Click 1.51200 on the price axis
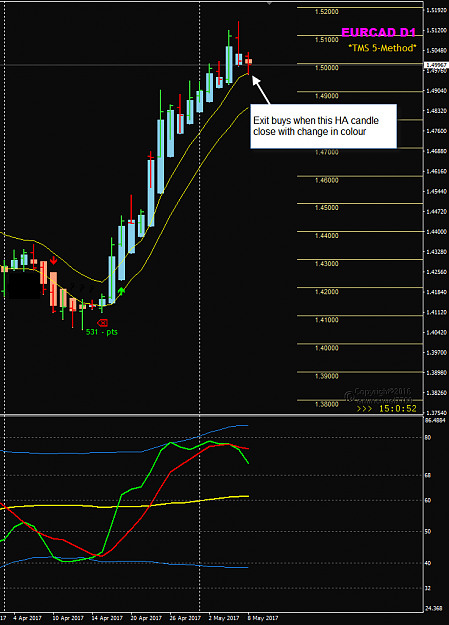Screen dimensions: 449x625 (x=436, y=30)
